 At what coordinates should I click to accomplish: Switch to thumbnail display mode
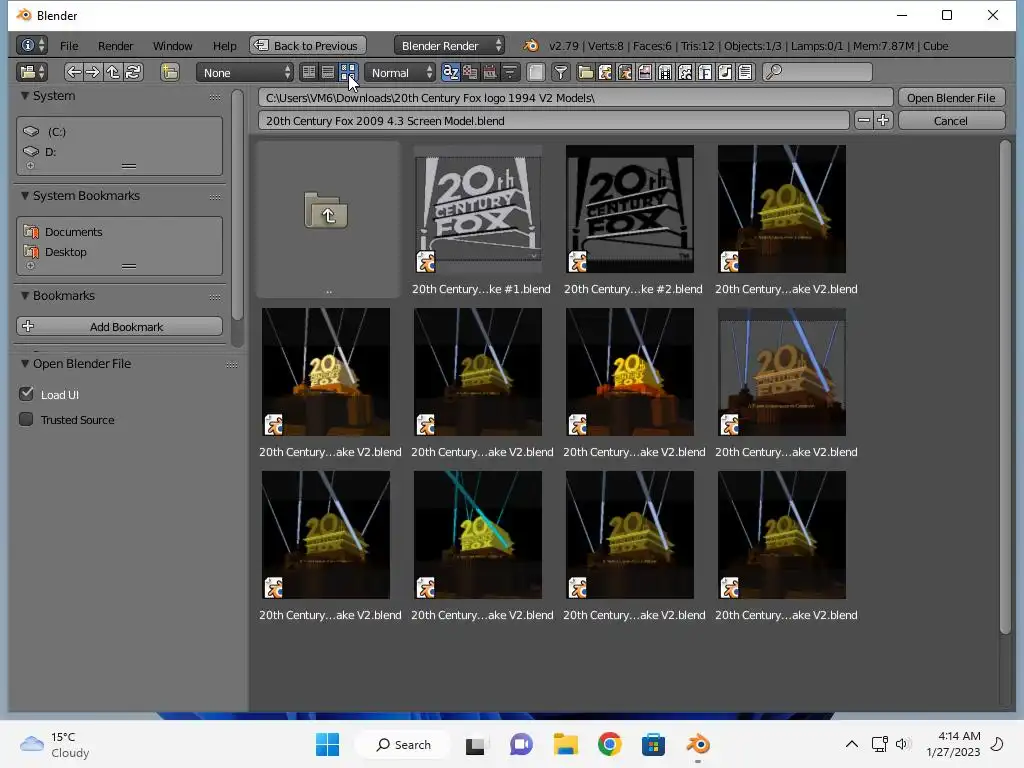[x=348, y=72]
